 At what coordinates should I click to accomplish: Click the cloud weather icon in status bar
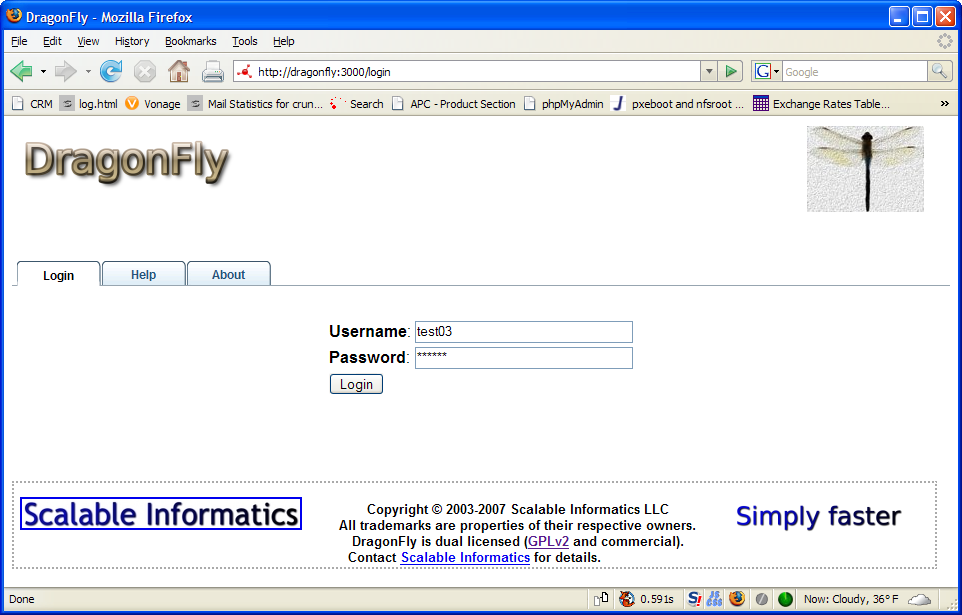tap(919, 599)
